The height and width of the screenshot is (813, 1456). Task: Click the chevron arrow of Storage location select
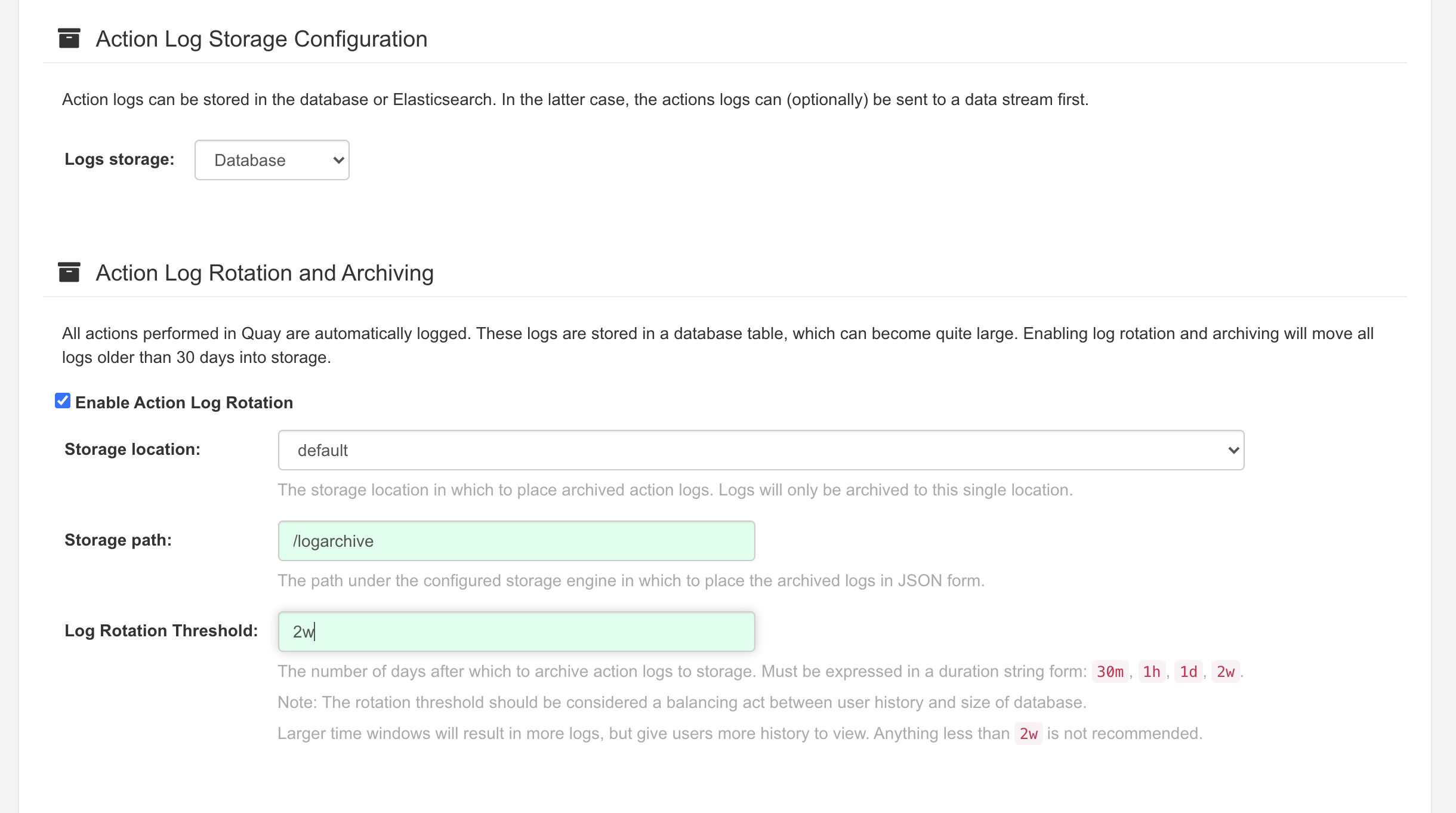click(x=1233, y=450)
